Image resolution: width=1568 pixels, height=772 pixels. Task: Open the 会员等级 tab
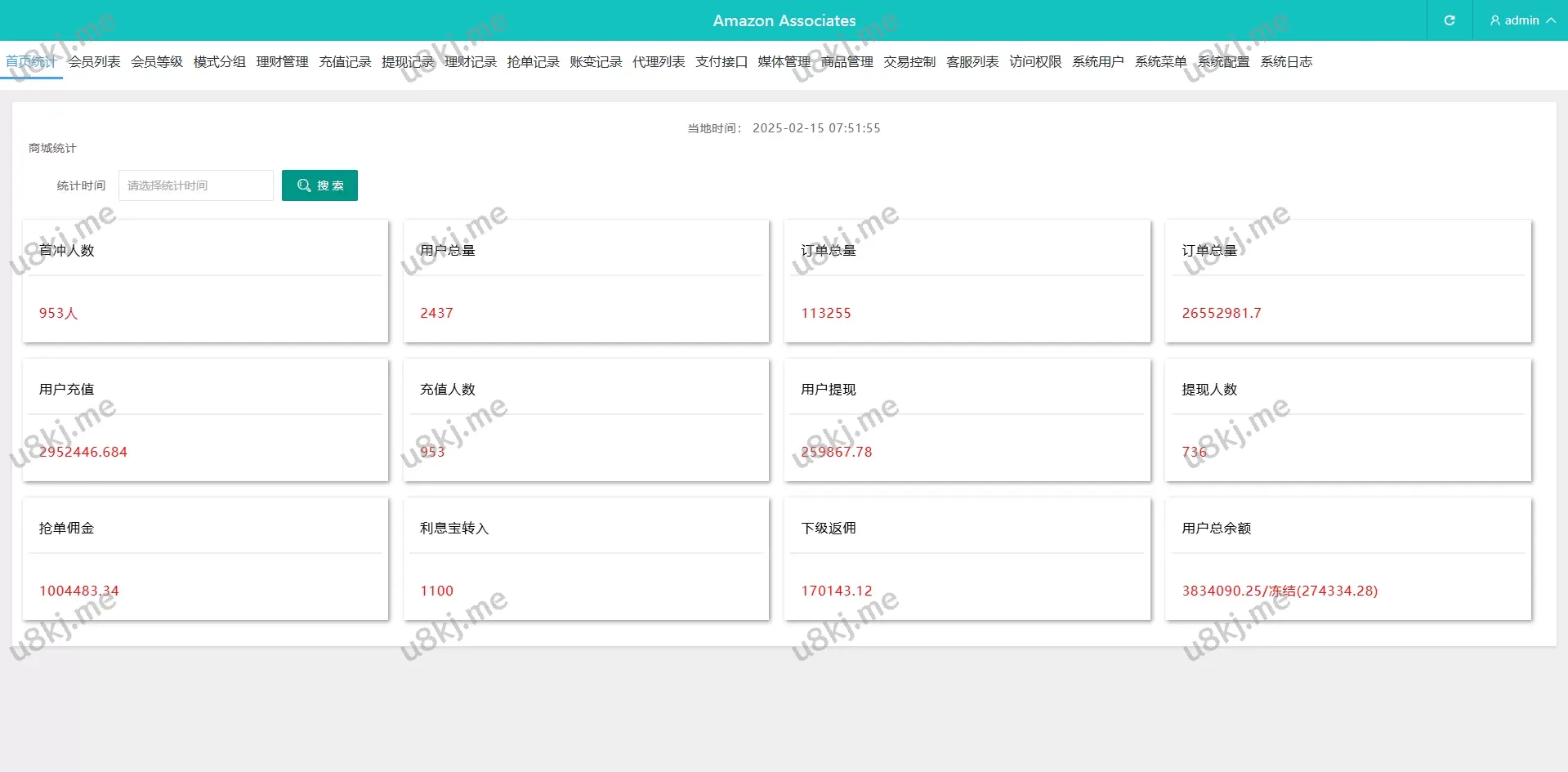(157, 62)
